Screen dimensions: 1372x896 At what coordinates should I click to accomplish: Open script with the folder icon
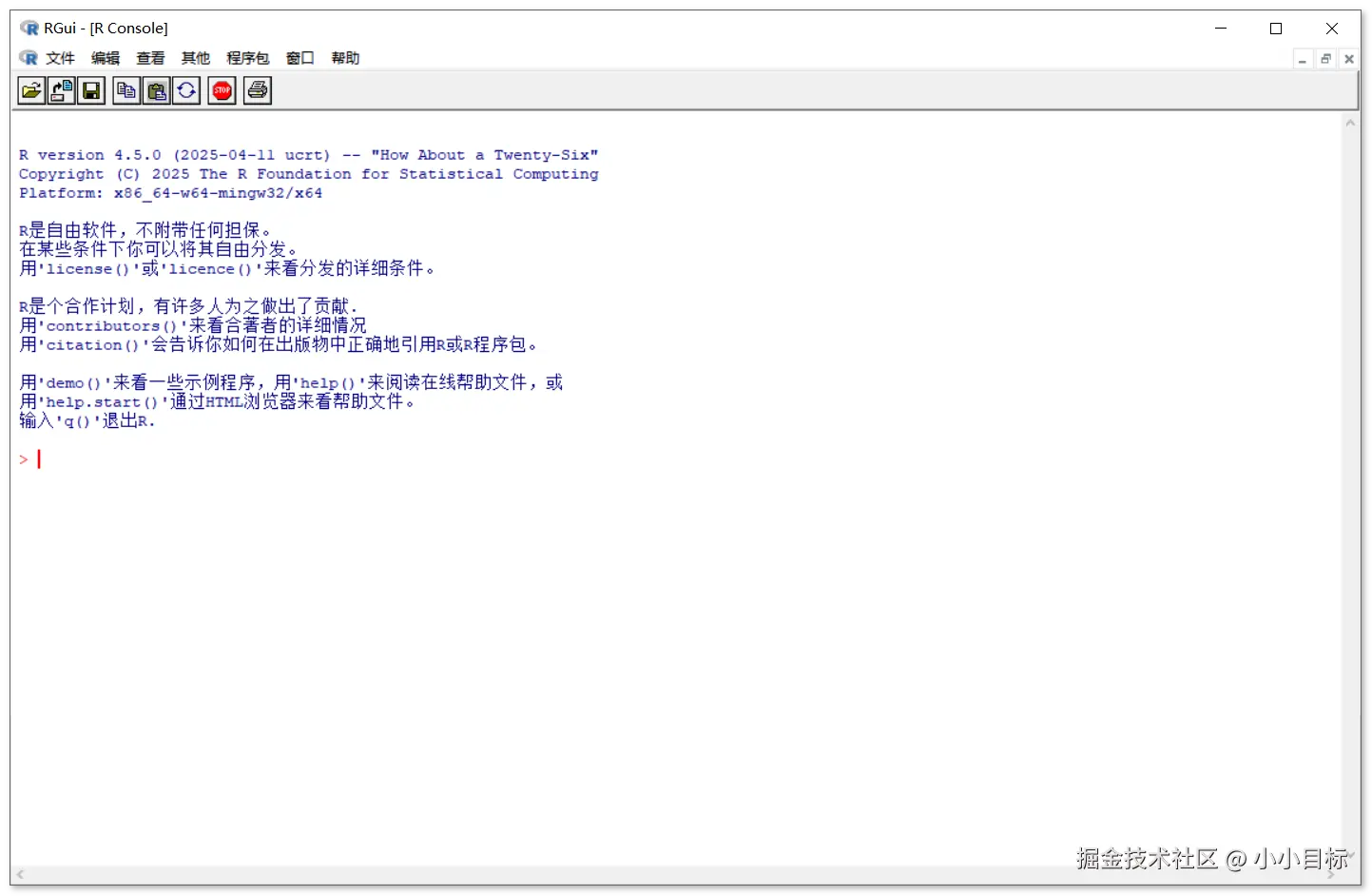click(31, 90)
